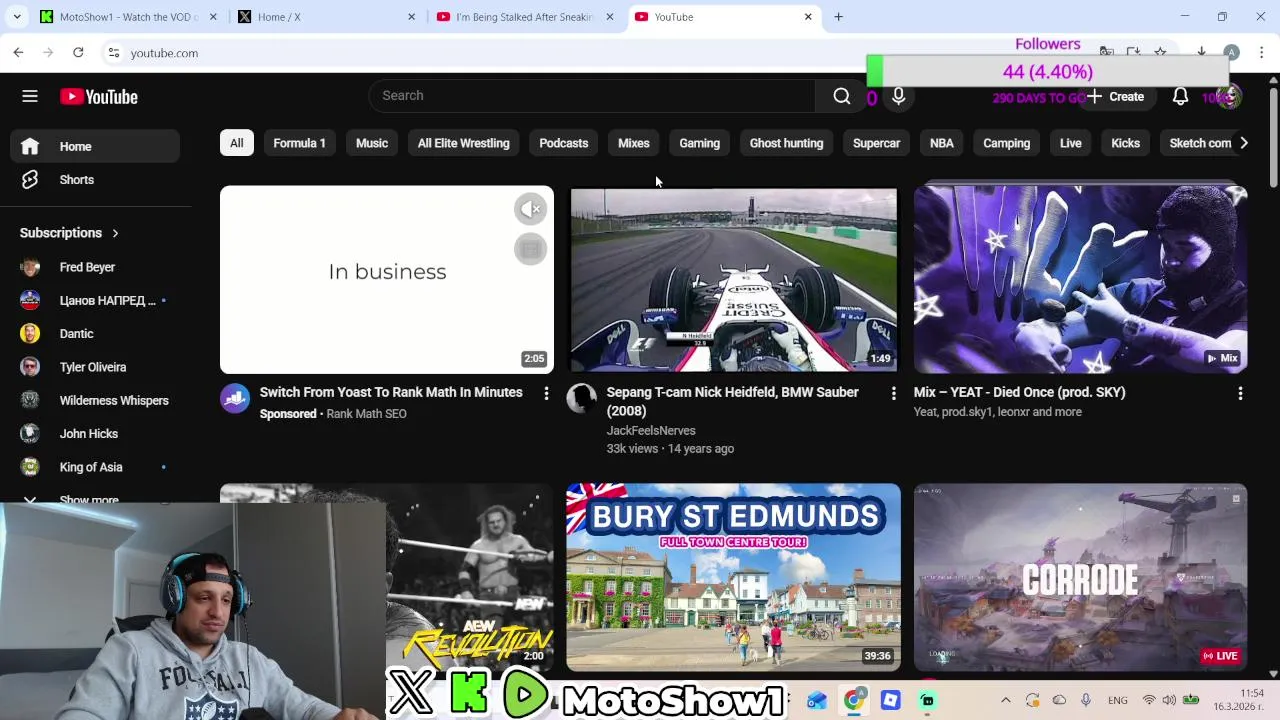
Task: Open Bury St Edmunds tour thumbnail
Action: click(x=733, y=577)
